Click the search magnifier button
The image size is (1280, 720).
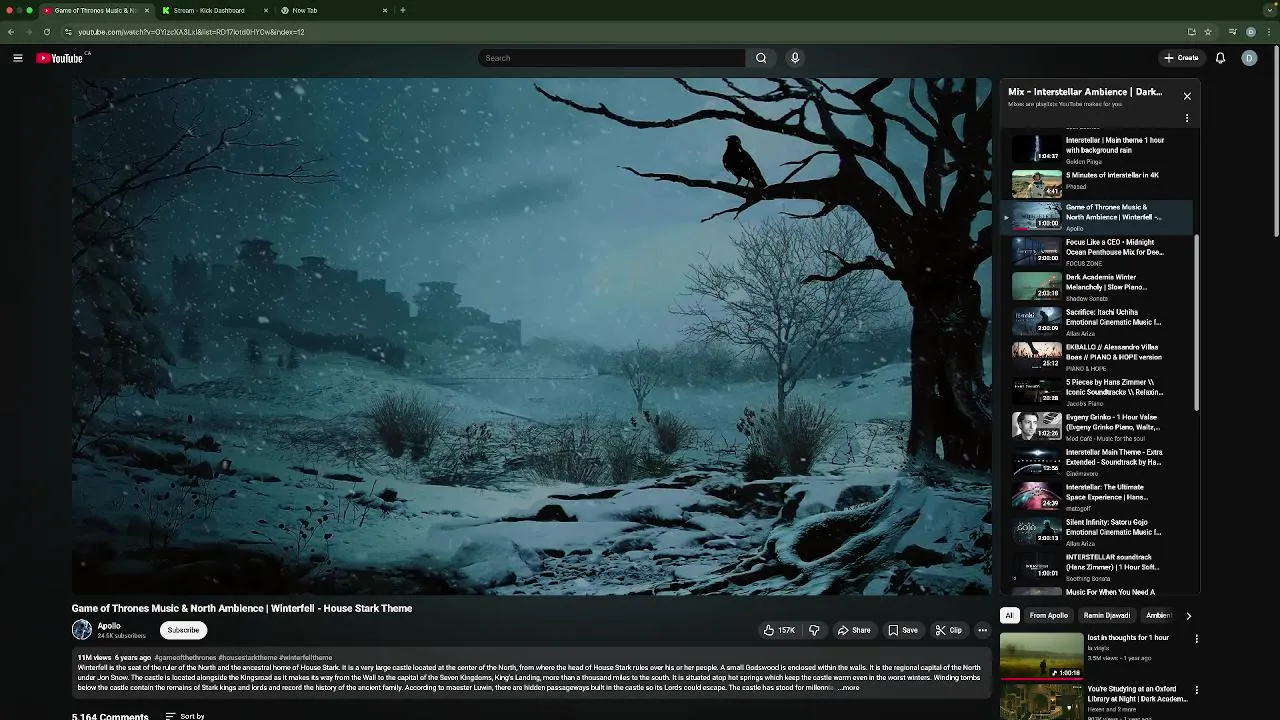[761, 58]
